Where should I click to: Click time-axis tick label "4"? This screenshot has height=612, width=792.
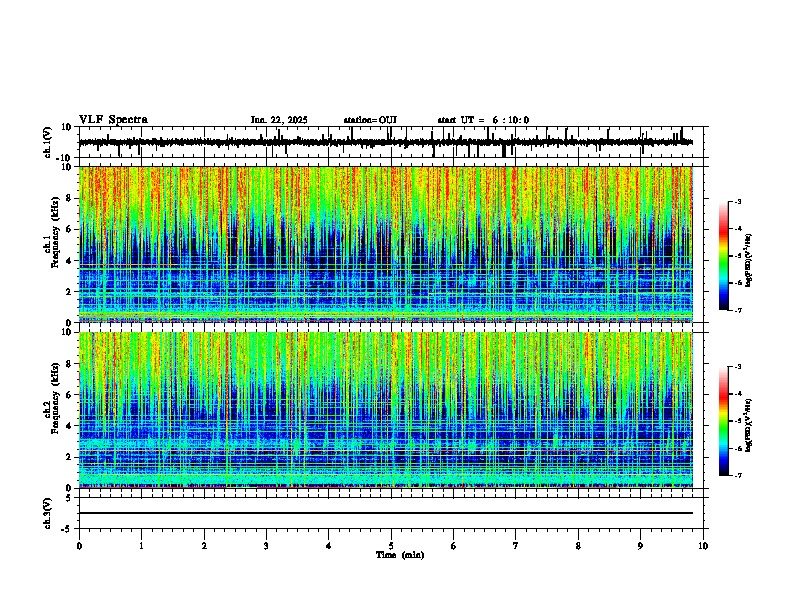coord(329,546)
